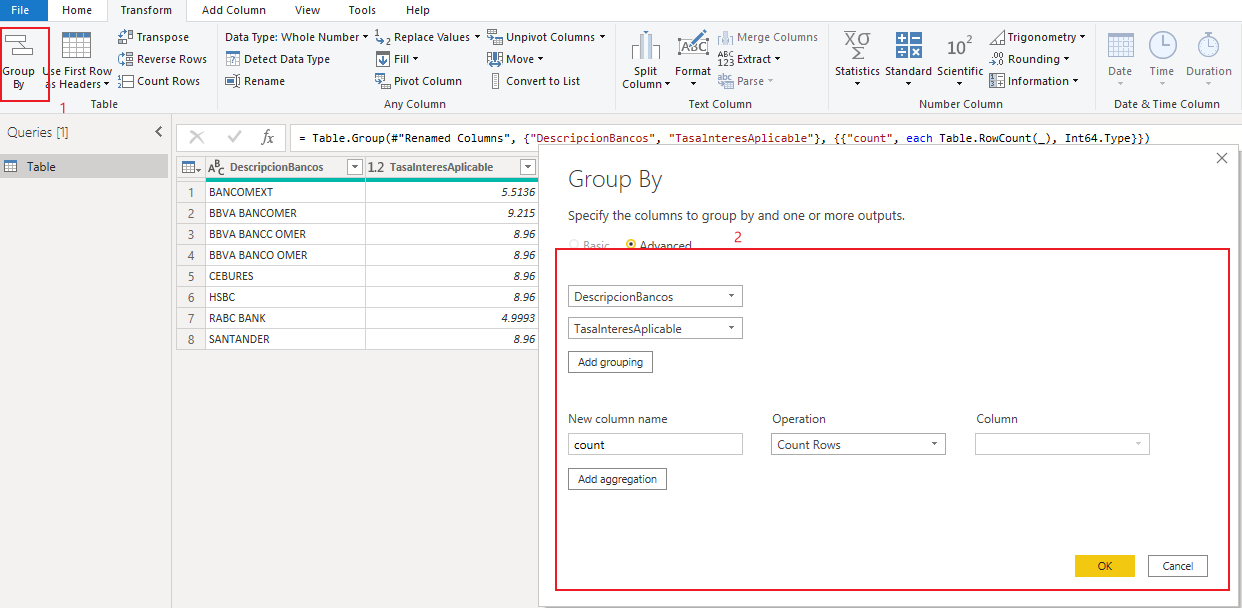This screenshot has height=608, width=1242.
Task: Open the DescripcionBancos grouping dropdown
Action: coord(655,296)
